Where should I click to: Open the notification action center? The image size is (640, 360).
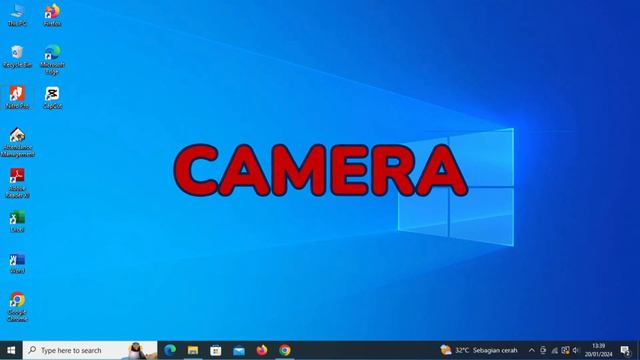click(x=625, y=350)
